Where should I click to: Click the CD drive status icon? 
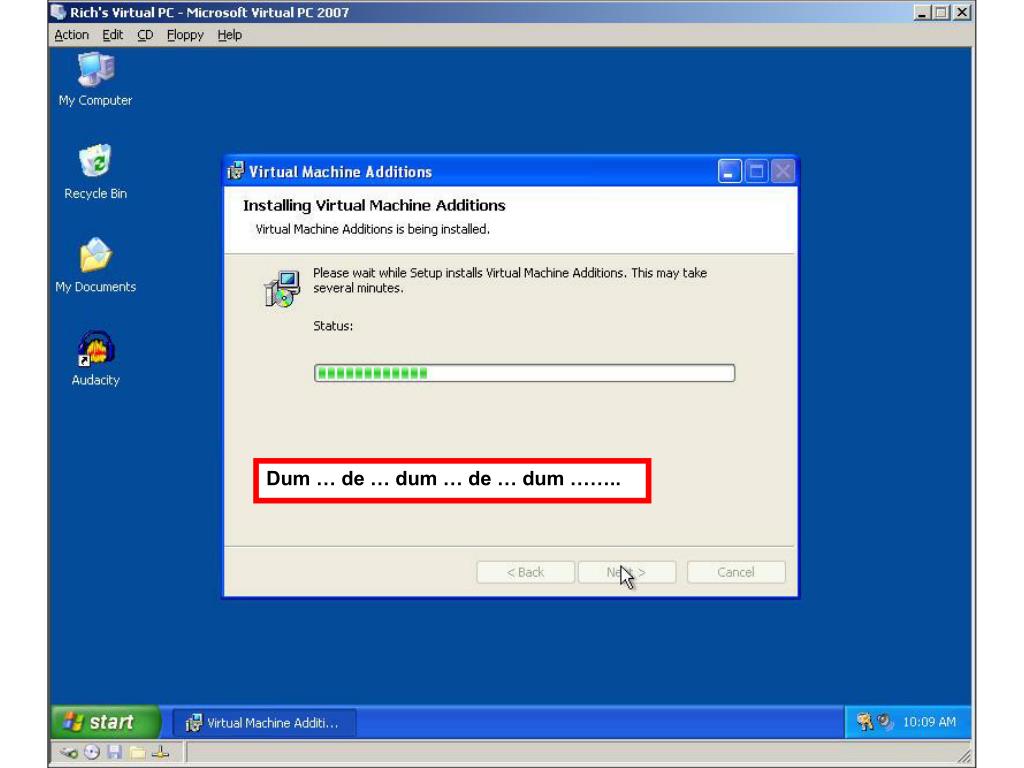pos(92,752)
